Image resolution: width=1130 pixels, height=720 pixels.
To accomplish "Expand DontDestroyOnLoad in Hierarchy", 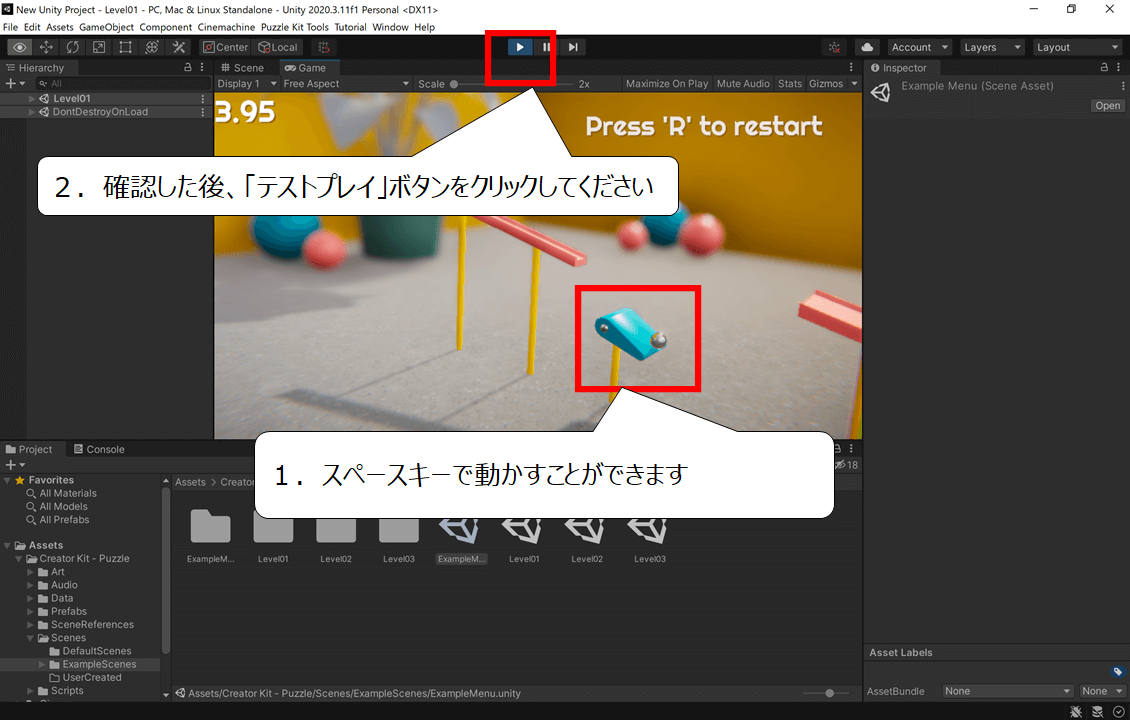I will tap(31, 112).
